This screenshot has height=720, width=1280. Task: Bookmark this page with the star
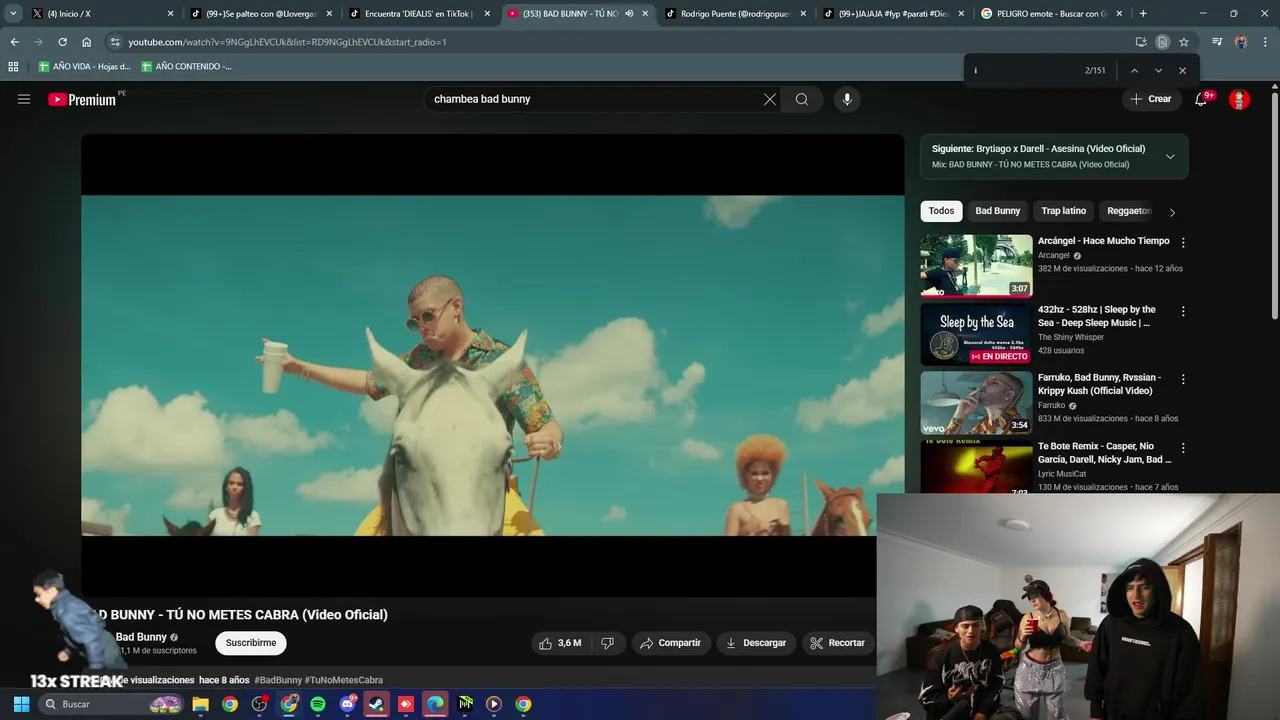[1184, 42]
